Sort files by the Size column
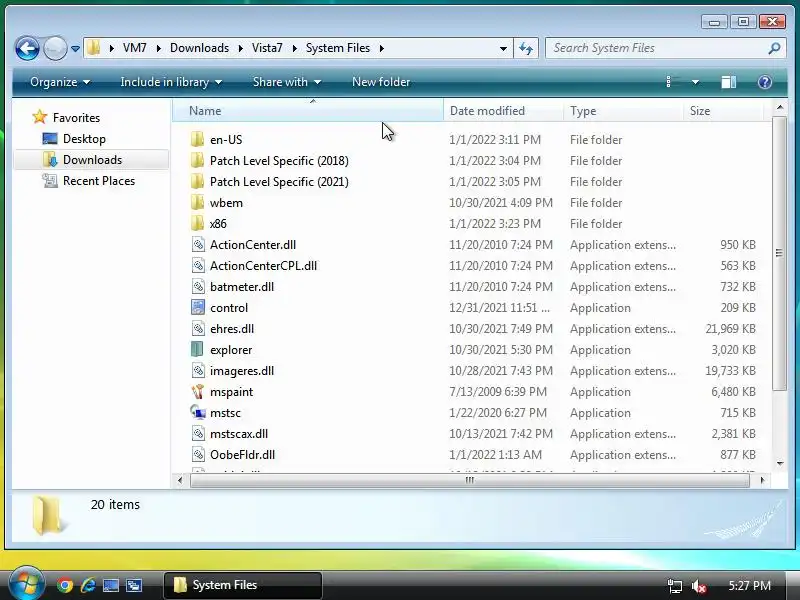Viewport: 800px width, 600px height. click(723, 111)
